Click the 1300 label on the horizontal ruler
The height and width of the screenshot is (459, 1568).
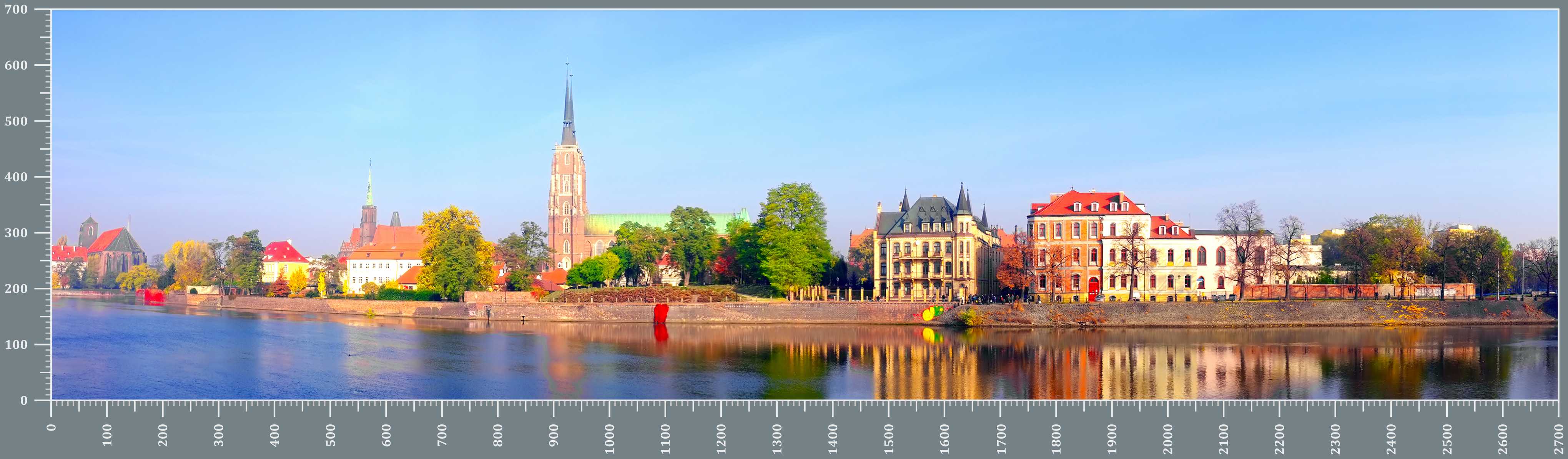(777, 439)
